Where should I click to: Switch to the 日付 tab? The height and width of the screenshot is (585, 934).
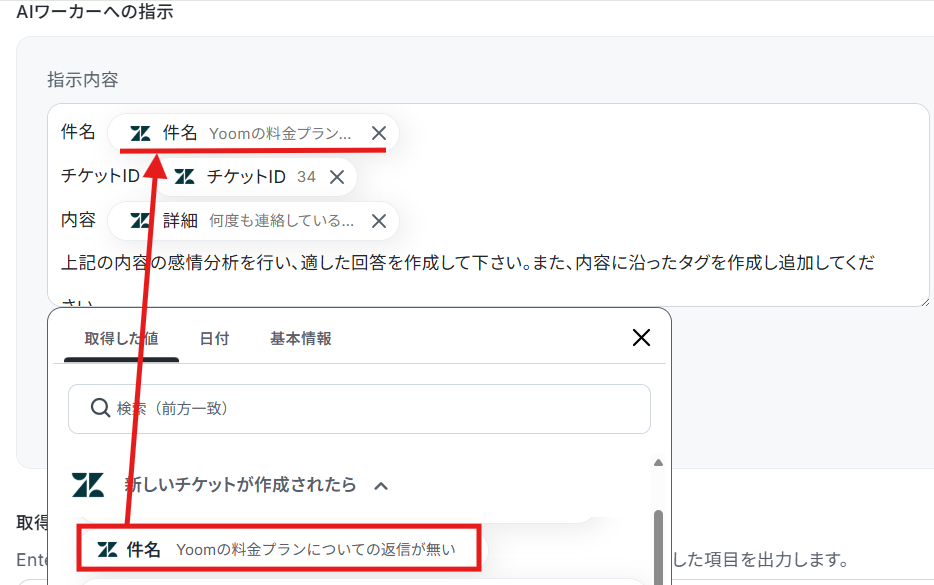214,338
